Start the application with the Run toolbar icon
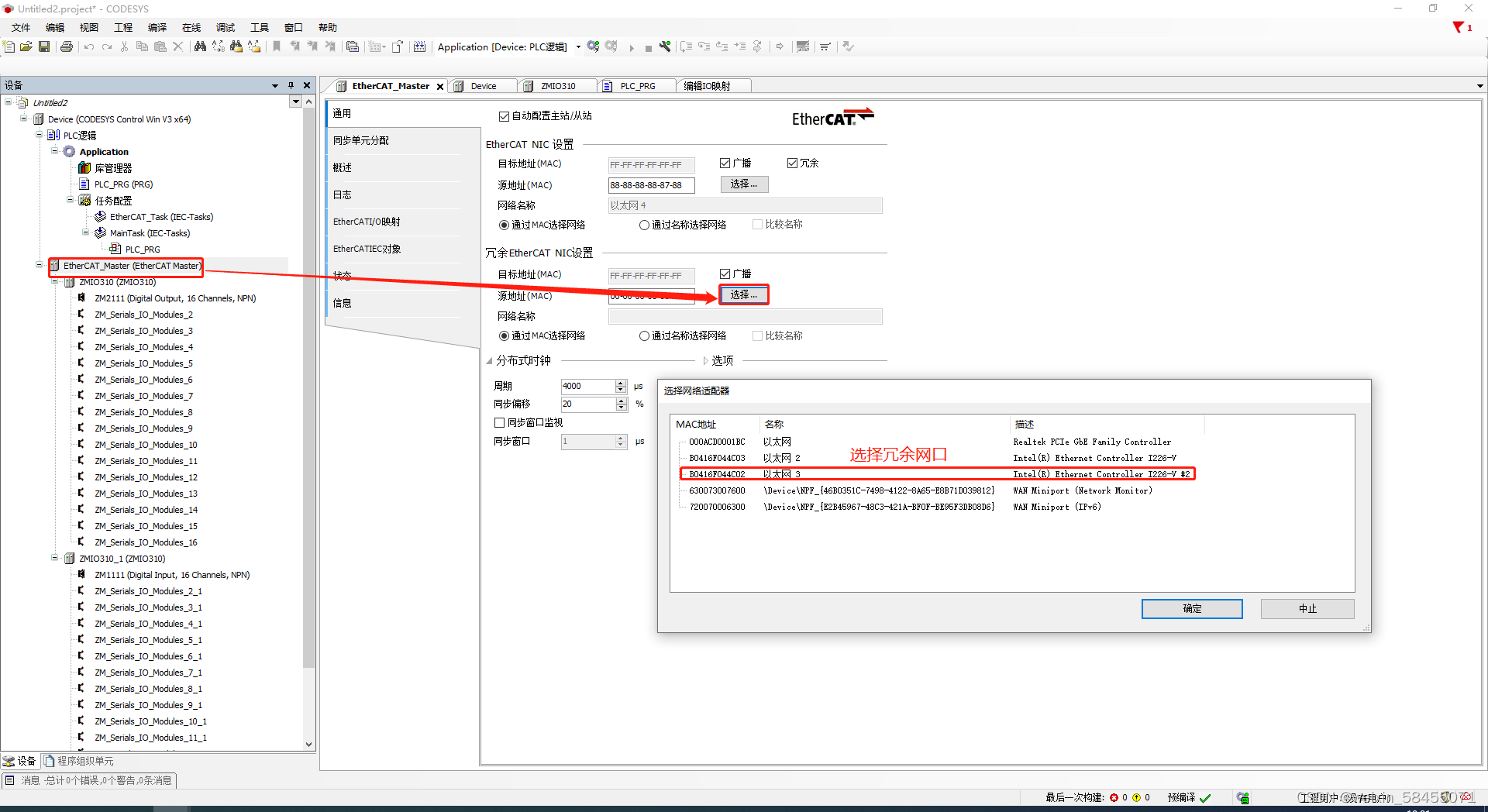Viewport: 1488px width, 812px height. 632,46
